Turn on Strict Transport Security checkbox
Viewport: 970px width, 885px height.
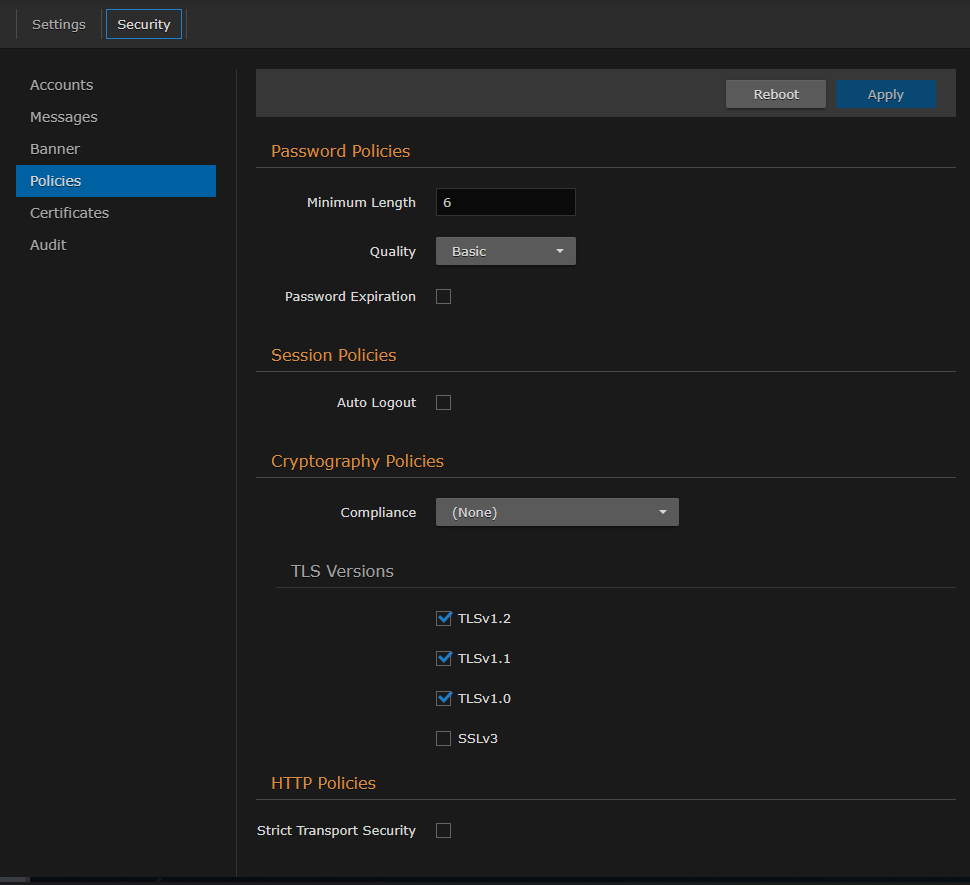tap(444, 831)
